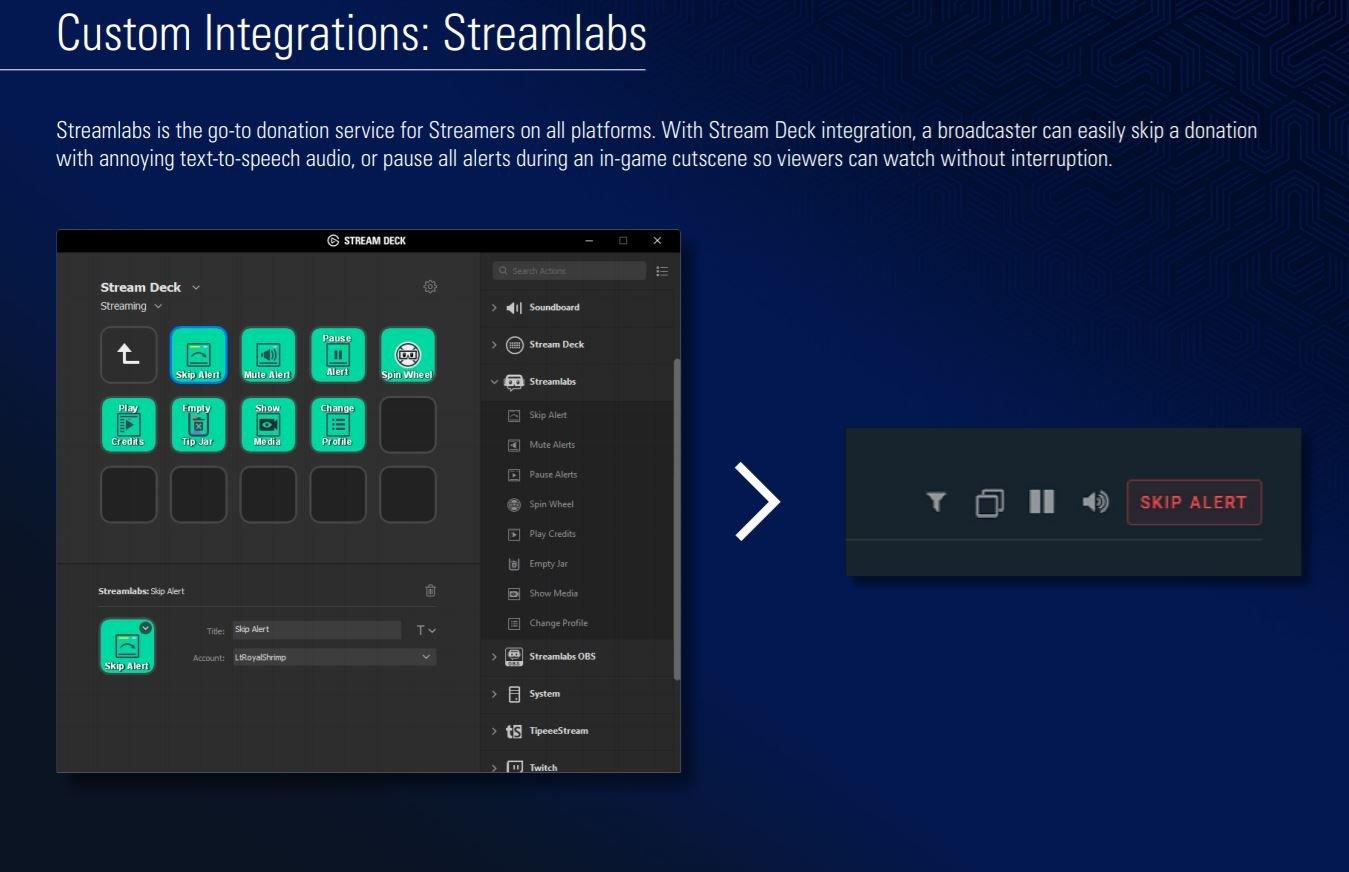Select the Spin Wheel key icon
This screenshot has height=872, width=1349.
407,354
